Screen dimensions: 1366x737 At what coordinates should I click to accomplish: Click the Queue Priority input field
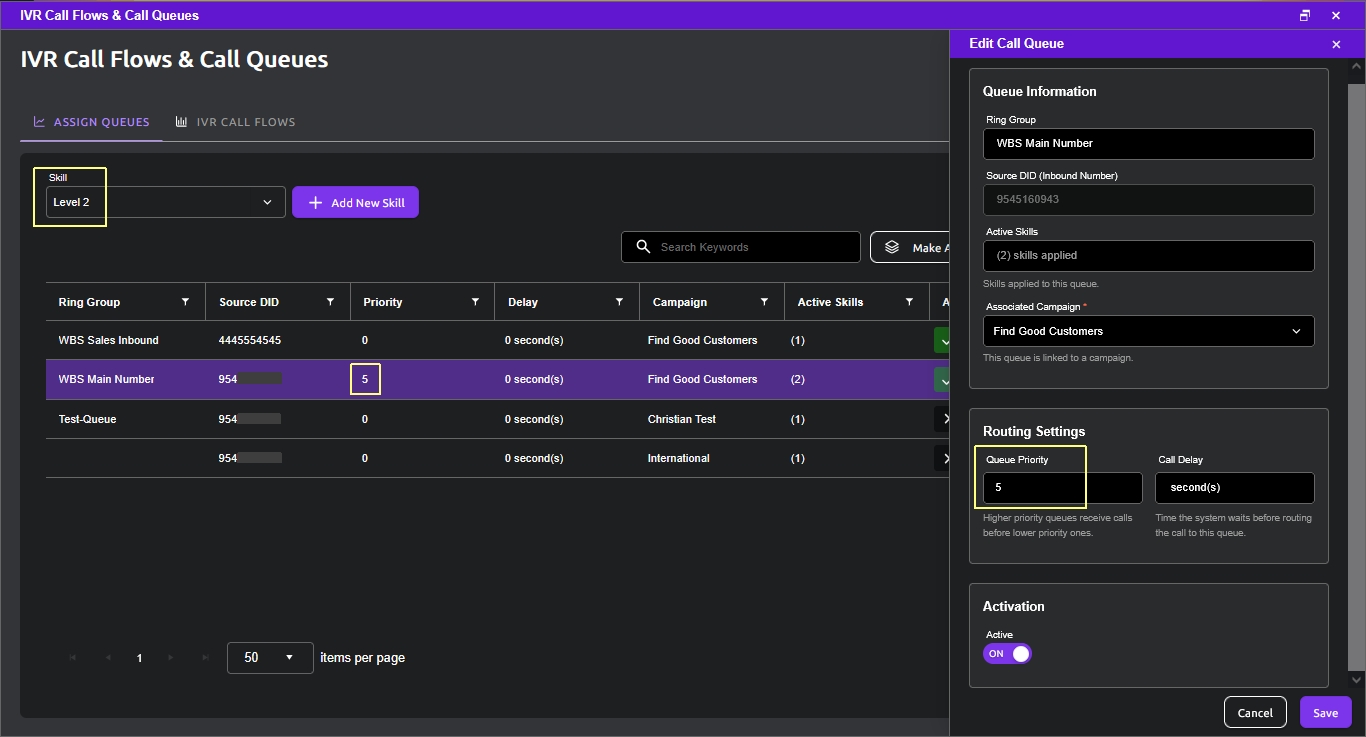(1062, 488)
